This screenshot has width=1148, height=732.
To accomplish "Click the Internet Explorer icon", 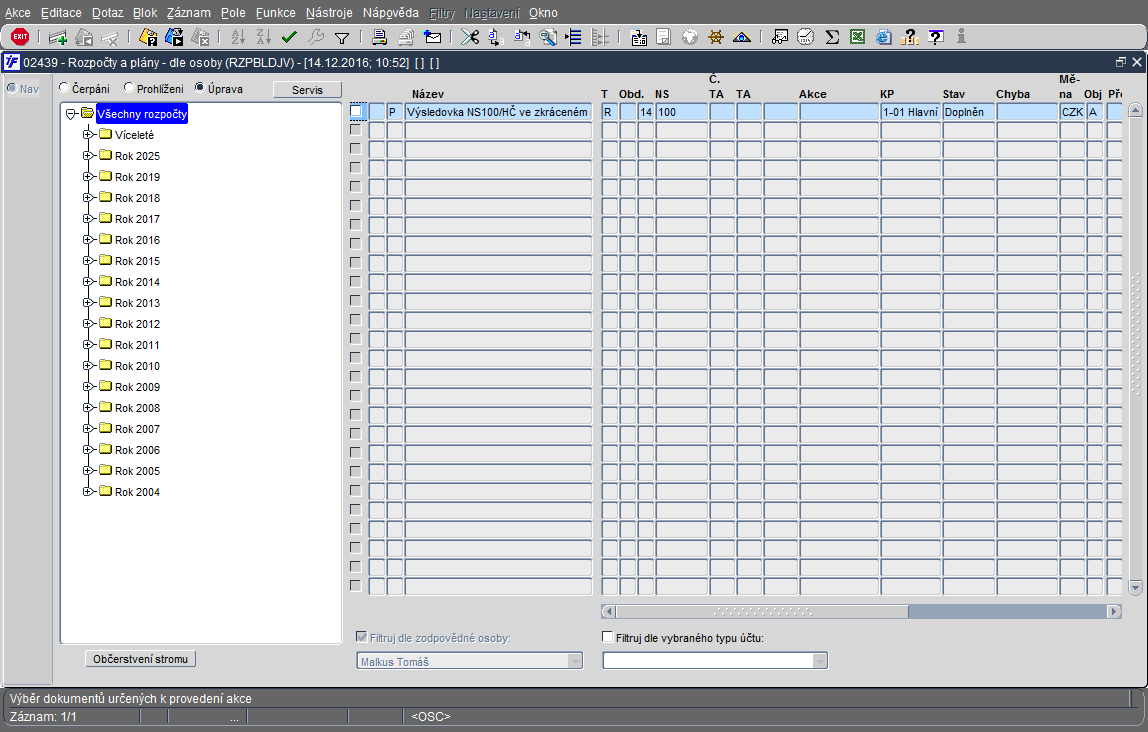I will tap(884, 37).
